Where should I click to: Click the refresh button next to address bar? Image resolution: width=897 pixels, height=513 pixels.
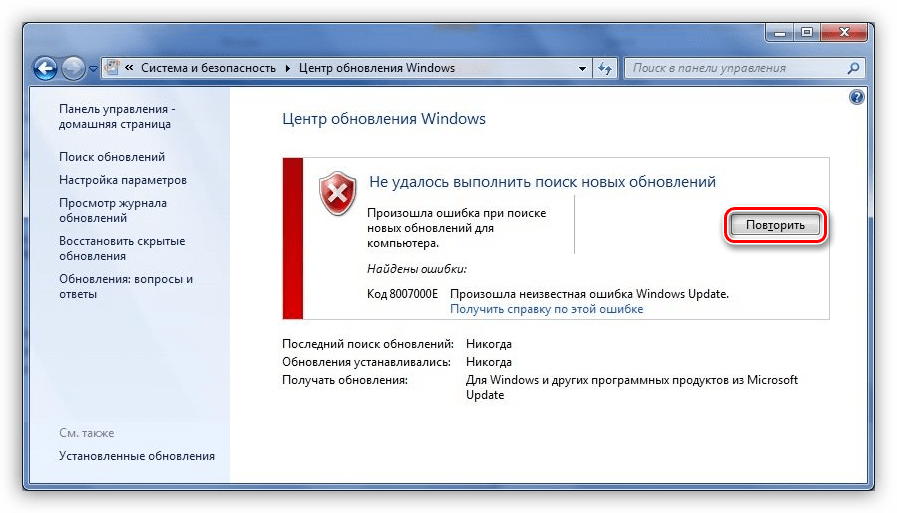coord(605,69)
